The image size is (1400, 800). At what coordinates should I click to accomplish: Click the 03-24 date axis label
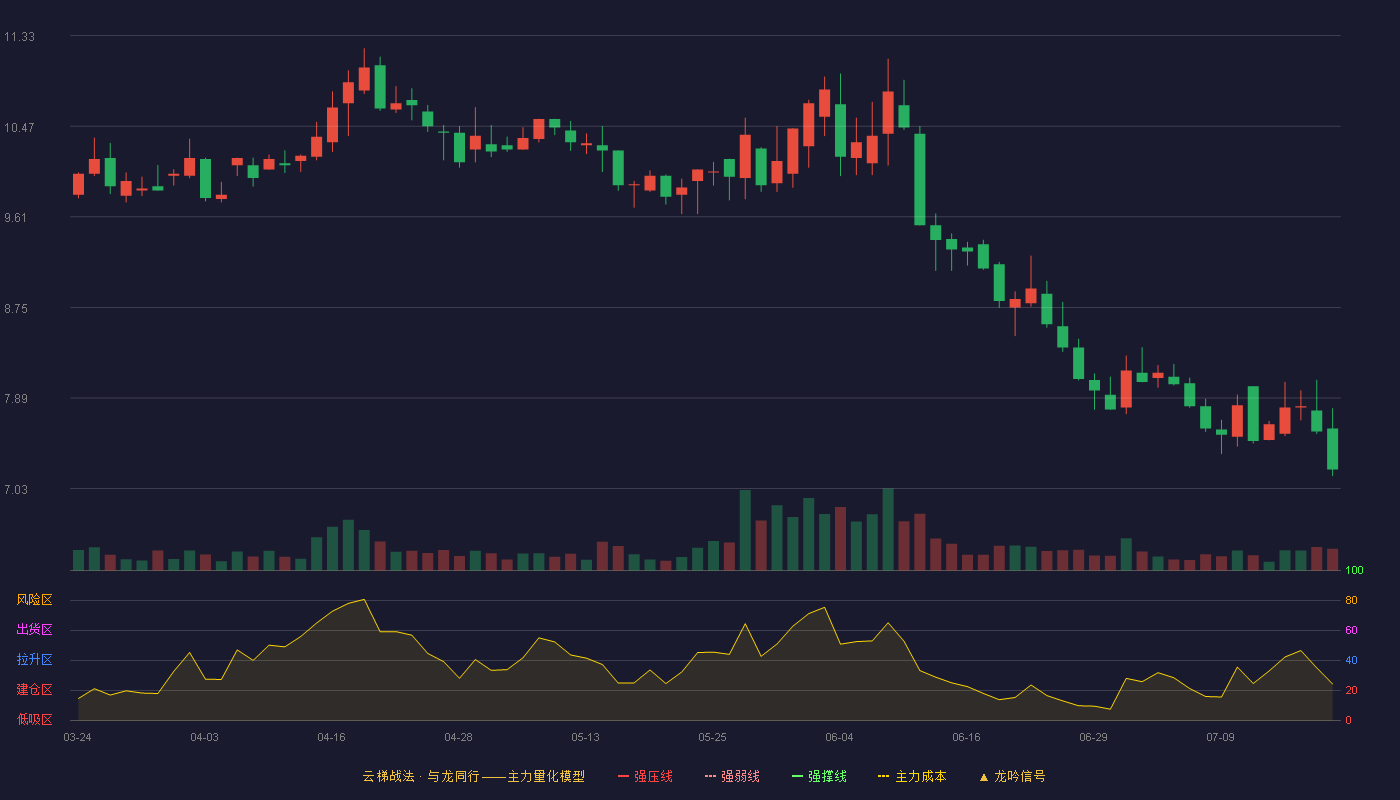click(x=77, y=737)
